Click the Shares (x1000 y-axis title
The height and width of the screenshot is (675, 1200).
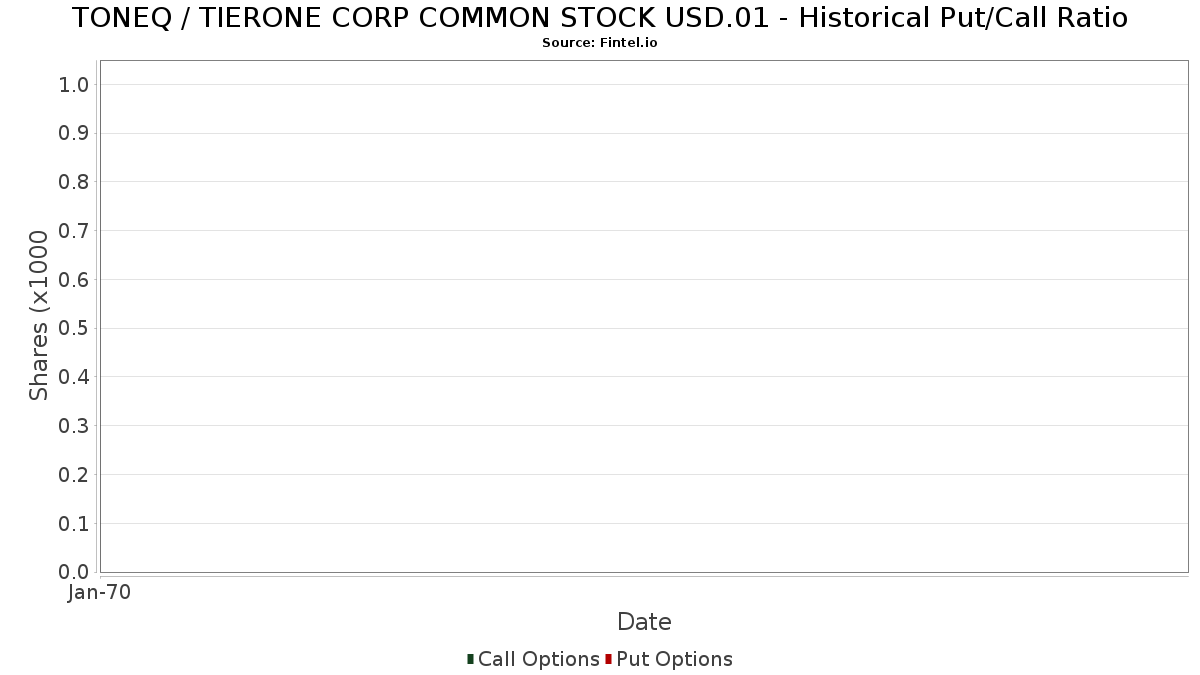pyautogui.click(x=39, y=315)
